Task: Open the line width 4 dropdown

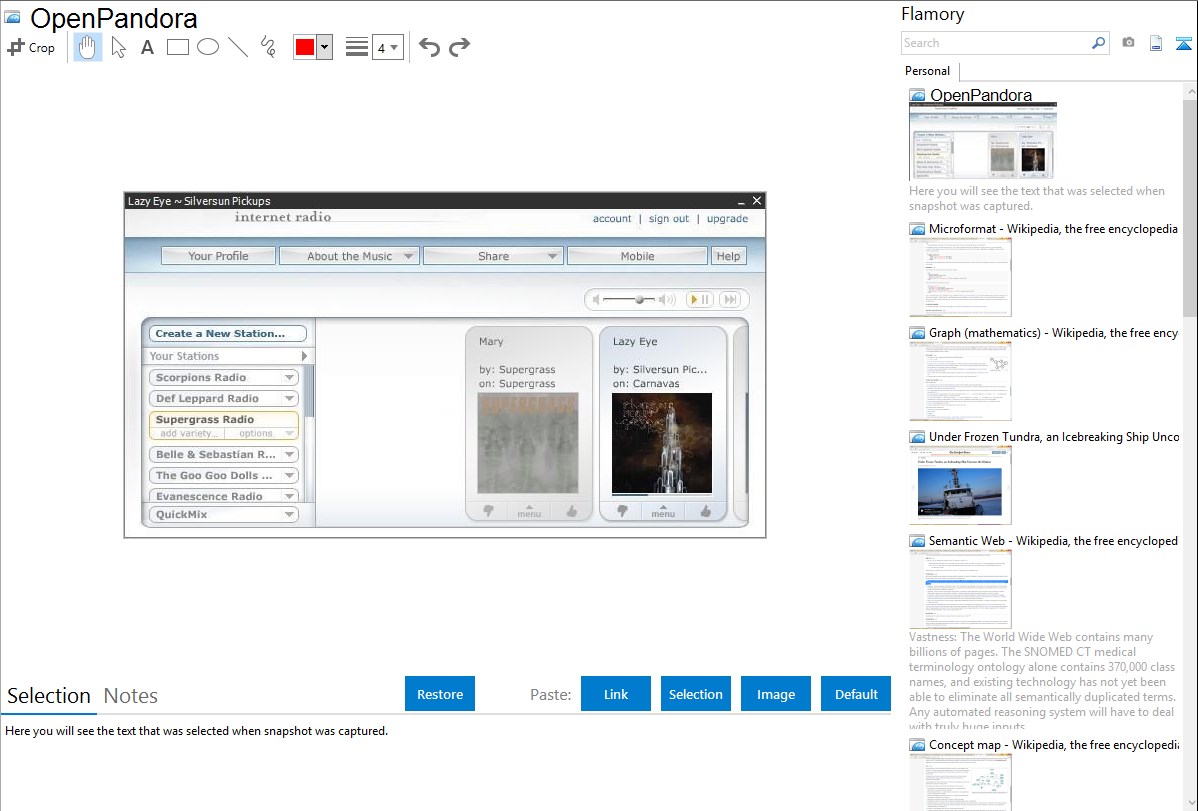Action: pos(387,47)
